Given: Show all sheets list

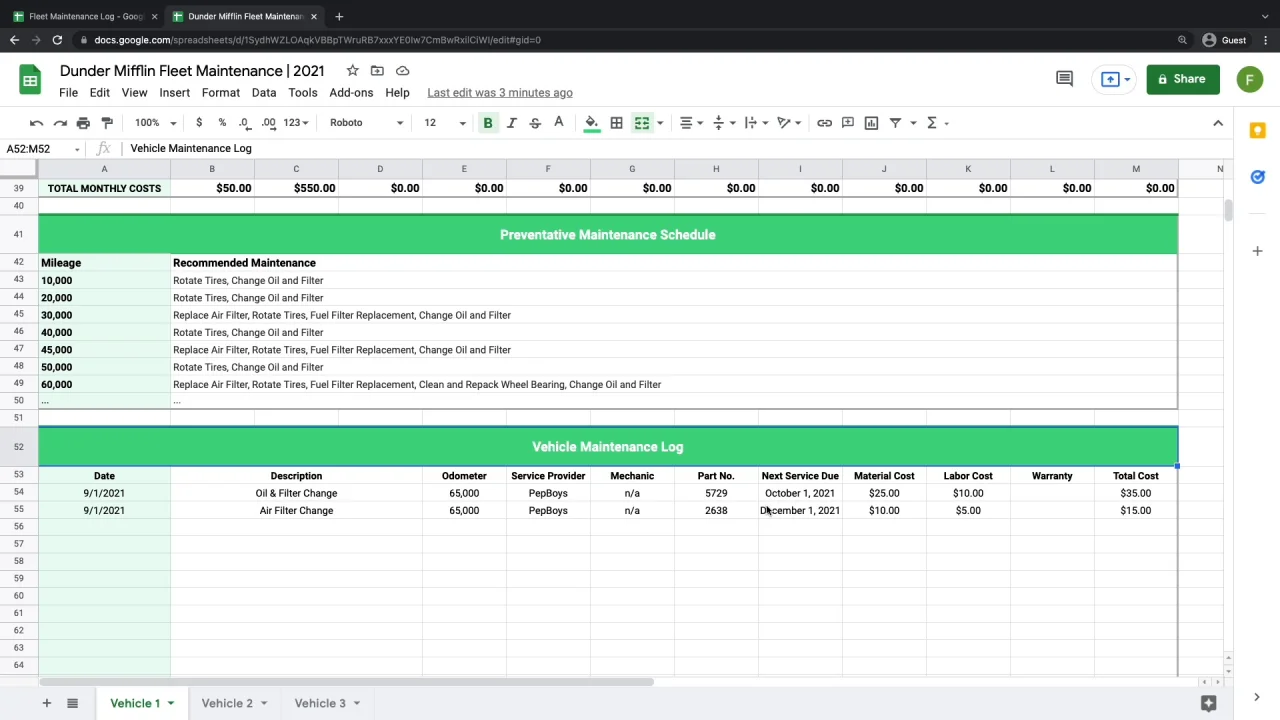Looking at the screenshot, I should [72, 703].
